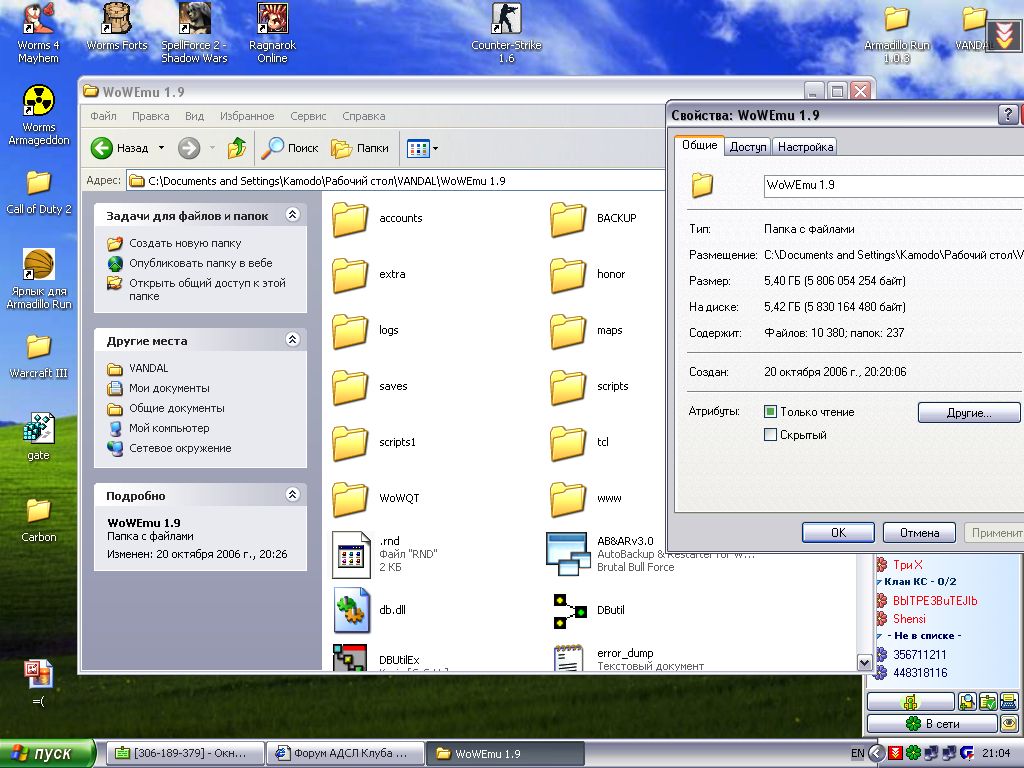Click the Другие attributes button
Image resolution: width=1024 pixels, height=768 pixels.
(968, 412)
